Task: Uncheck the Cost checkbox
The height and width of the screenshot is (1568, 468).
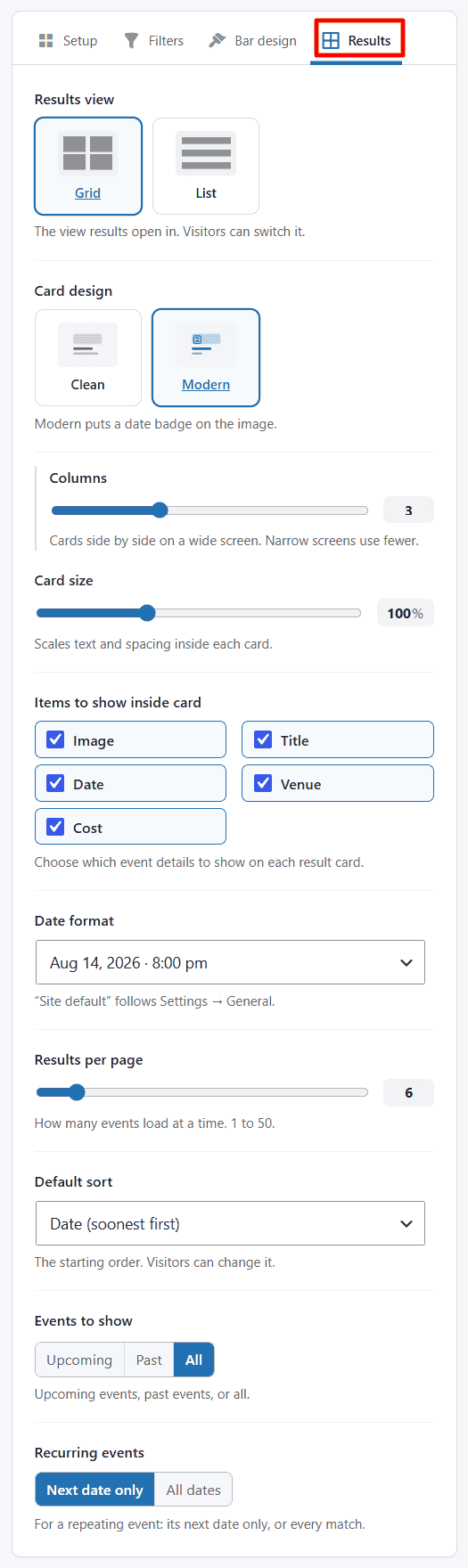Action: pos(55,827)
